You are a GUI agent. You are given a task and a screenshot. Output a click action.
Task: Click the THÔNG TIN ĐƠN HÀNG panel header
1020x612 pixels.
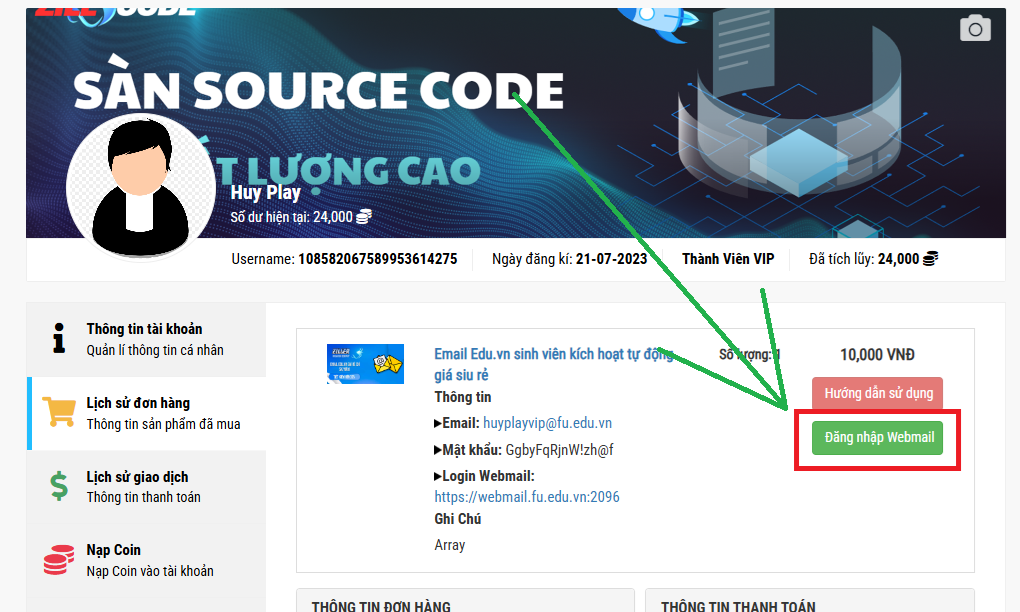point(380,606)
